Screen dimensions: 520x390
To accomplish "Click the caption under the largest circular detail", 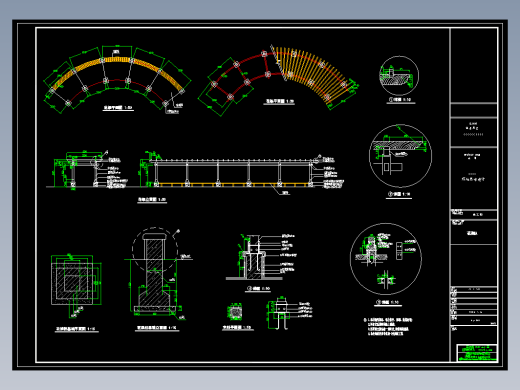I will [388, 302].
